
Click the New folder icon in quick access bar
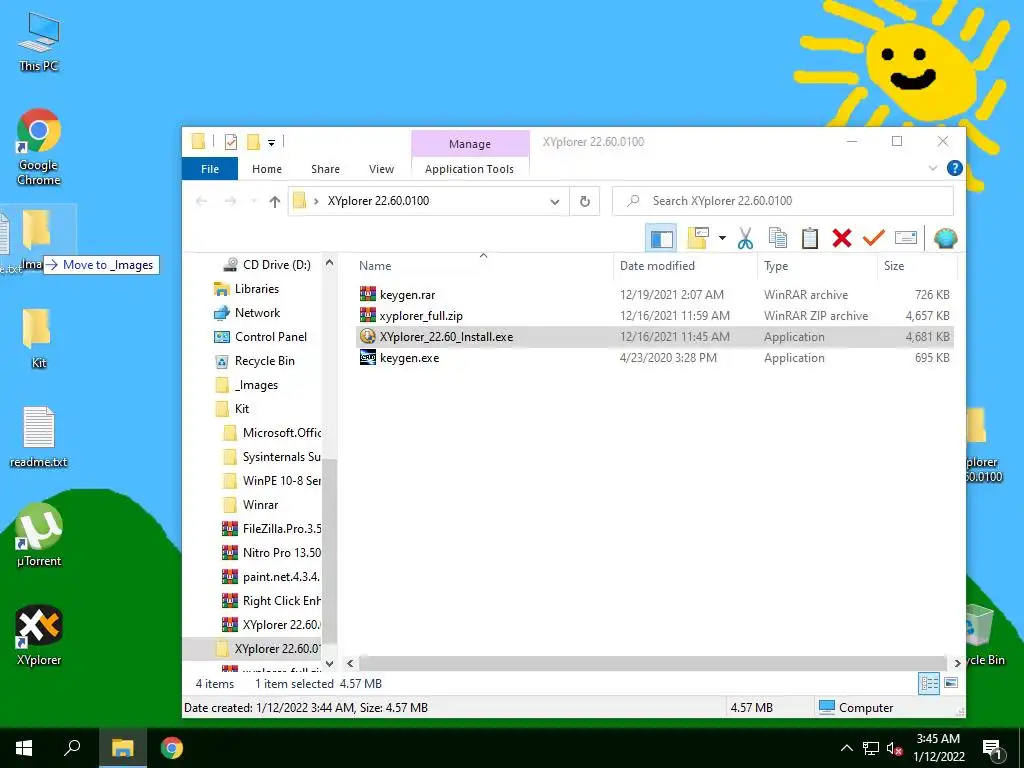(x=253, y=142)
